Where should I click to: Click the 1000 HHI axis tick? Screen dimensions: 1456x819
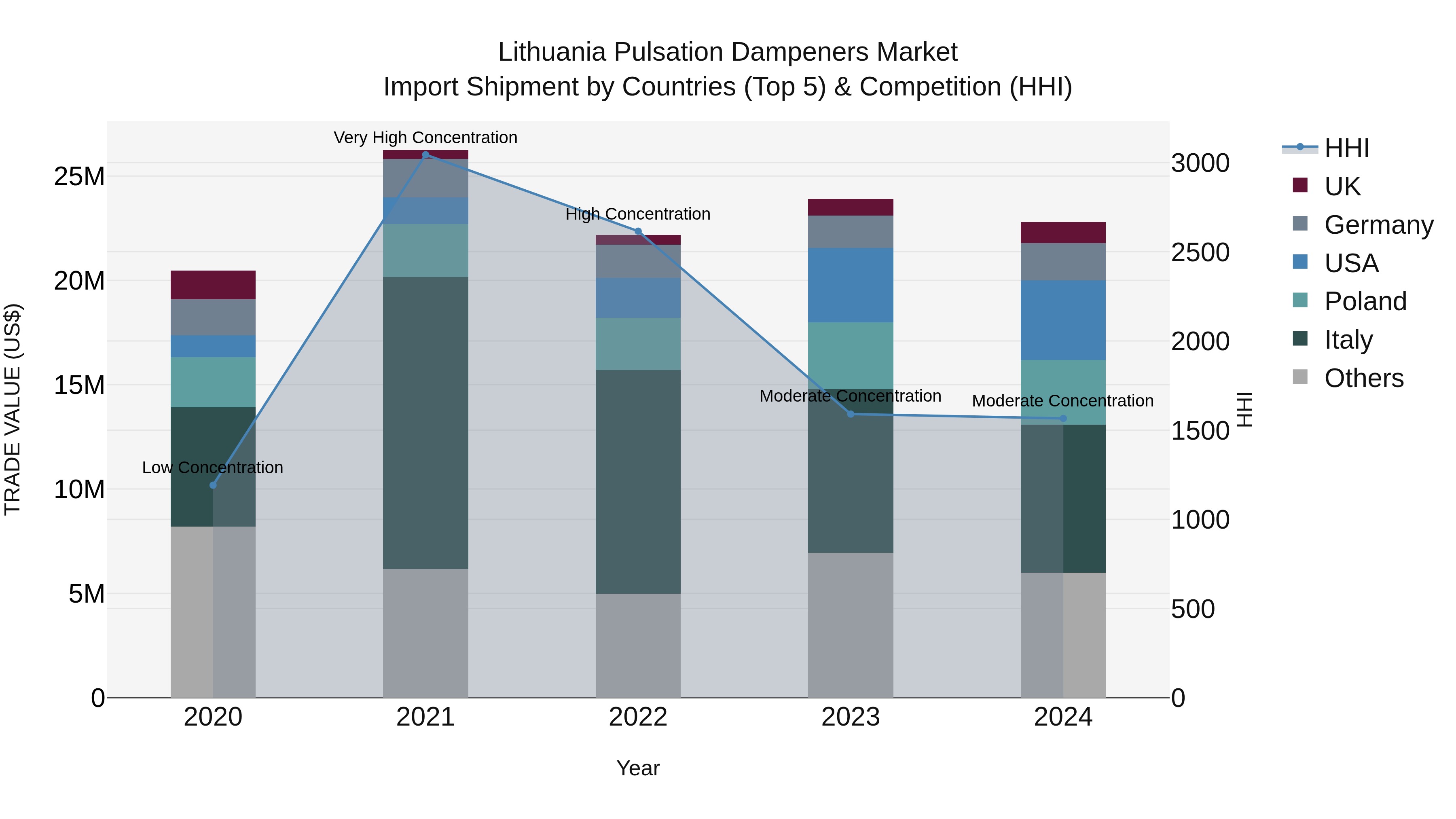tap(1200, 519)
